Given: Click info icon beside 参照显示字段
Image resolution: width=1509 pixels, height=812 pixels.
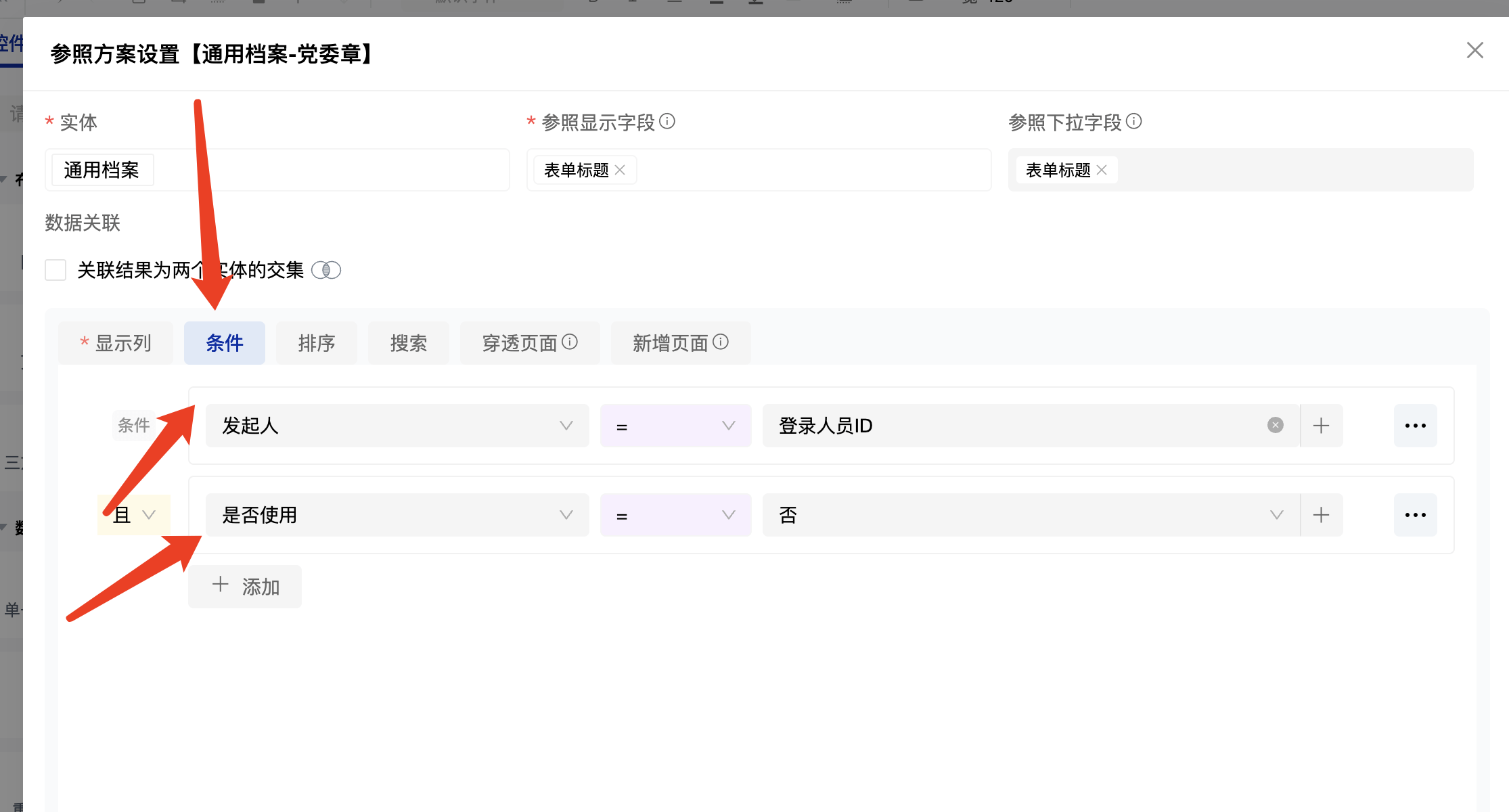Looking at the screenshot, I should pos(667,121).
